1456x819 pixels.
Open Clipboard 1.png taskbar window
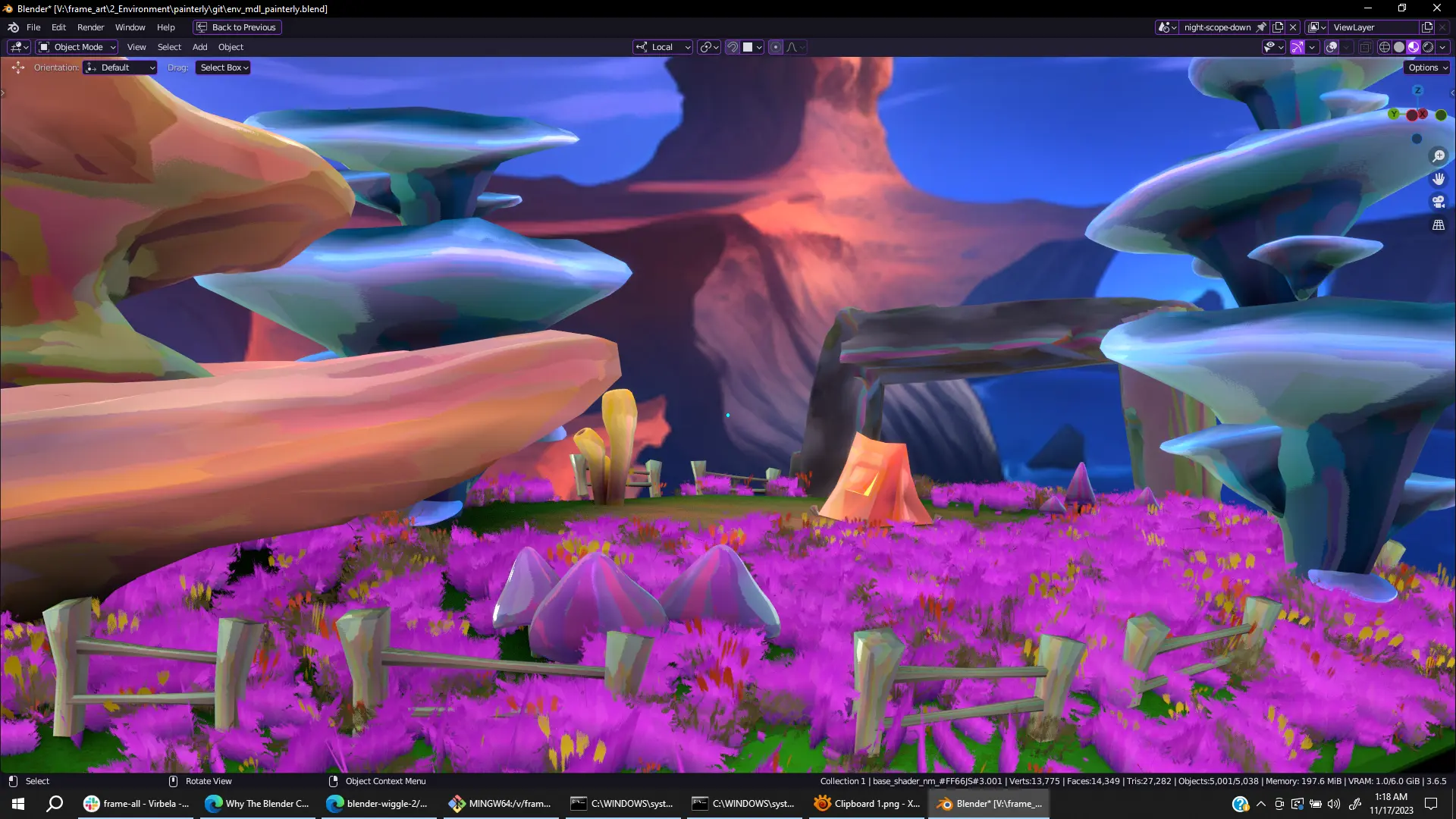point(868,804)
